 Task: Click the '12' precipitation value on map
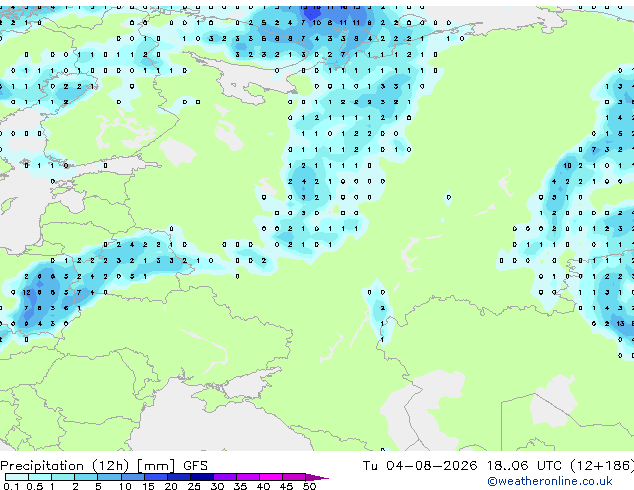point(26,292)
